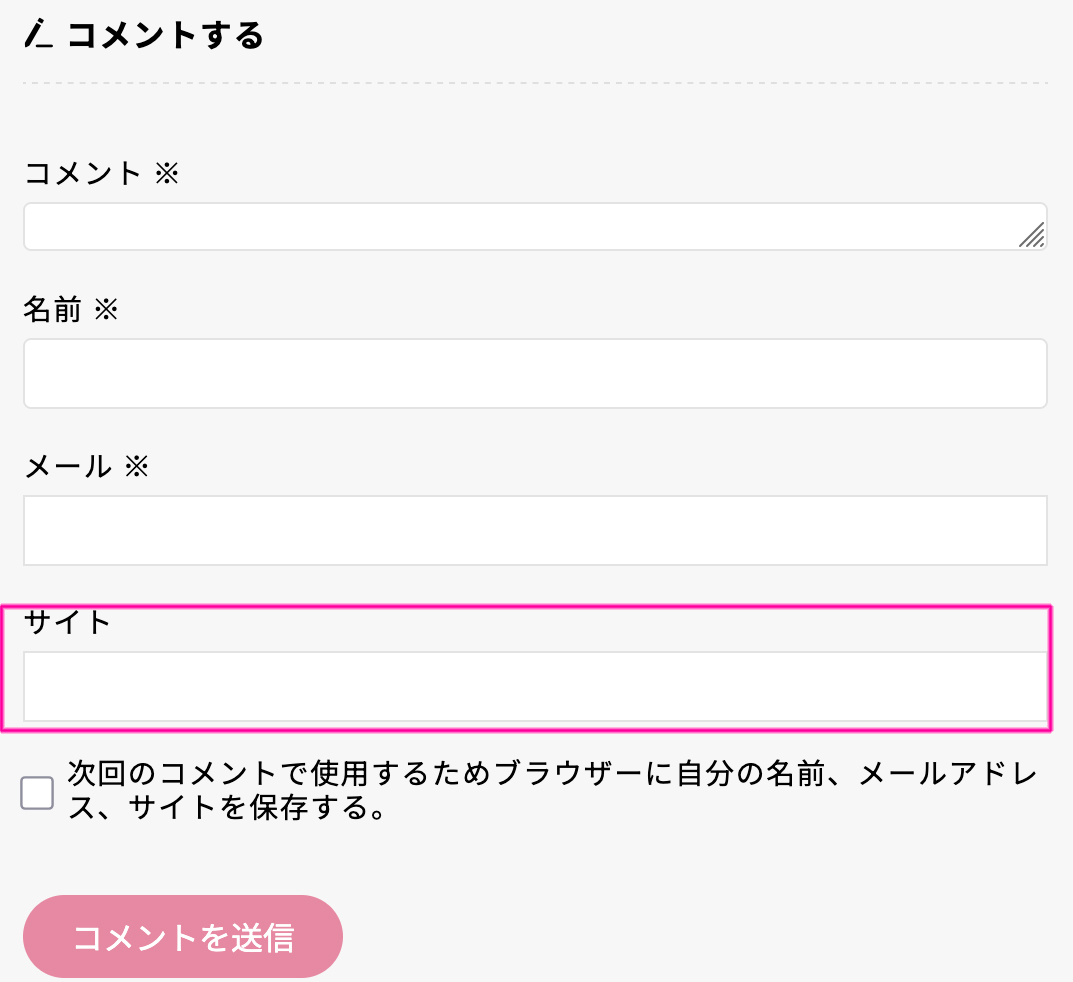Image resolution: width=1073 pixels, height=982 pixels.
Task: Focus the コメント text area
Action: (x=520, y=227)
